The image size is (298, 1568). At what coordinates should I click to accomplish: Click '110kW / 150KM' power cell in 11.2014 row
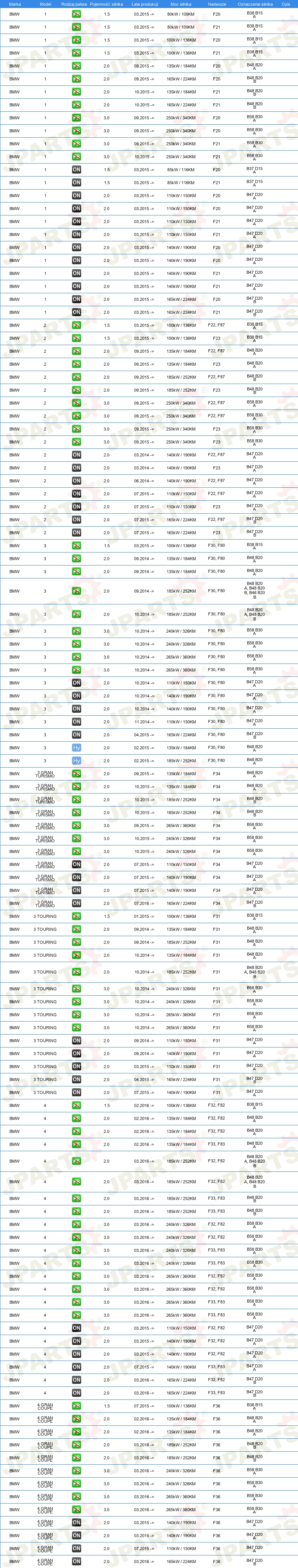coord(181,722)
